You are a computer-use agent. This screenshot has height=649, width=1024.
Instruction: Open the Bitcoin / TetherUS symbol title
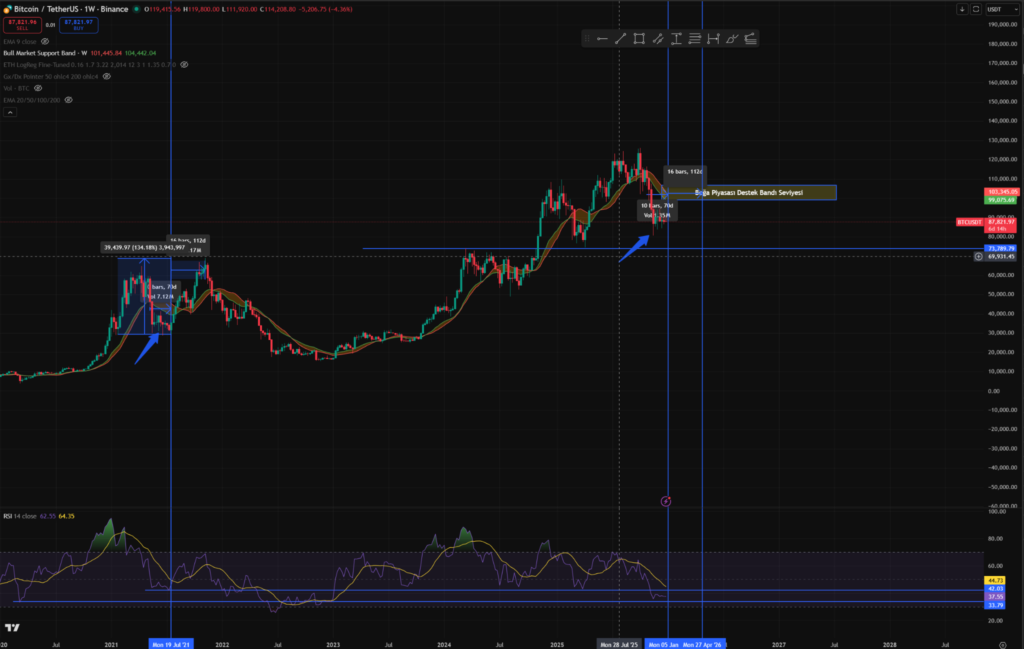click(x=56, y=9)
